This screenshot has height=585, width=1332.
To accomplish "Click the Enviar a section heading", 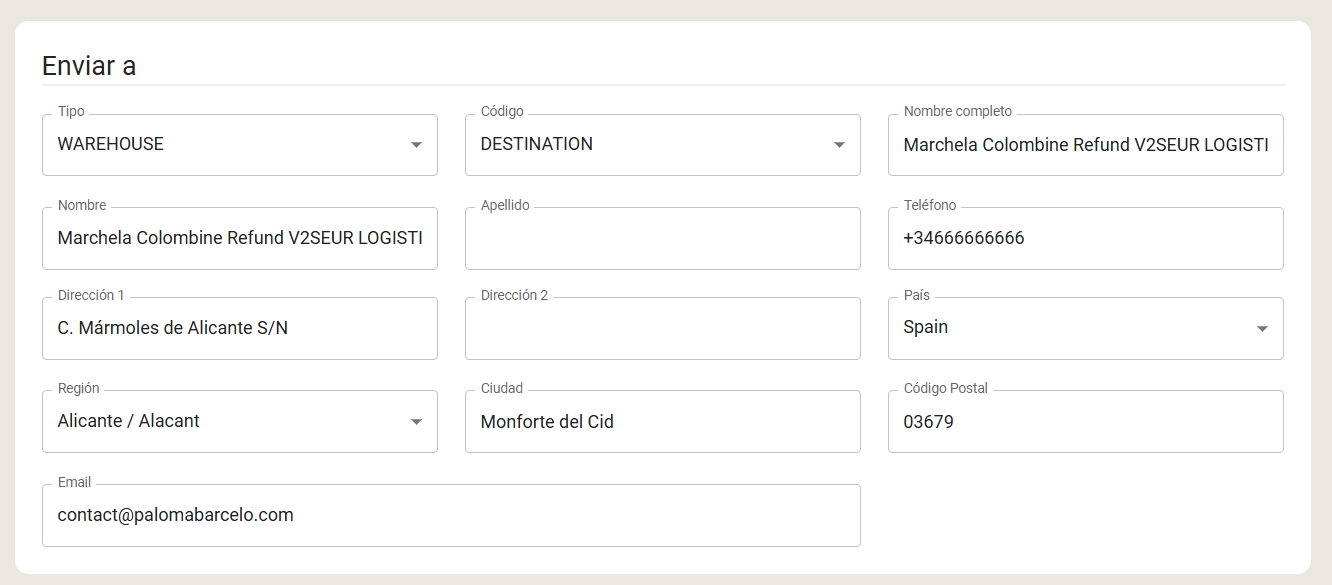I will point(89,66).
